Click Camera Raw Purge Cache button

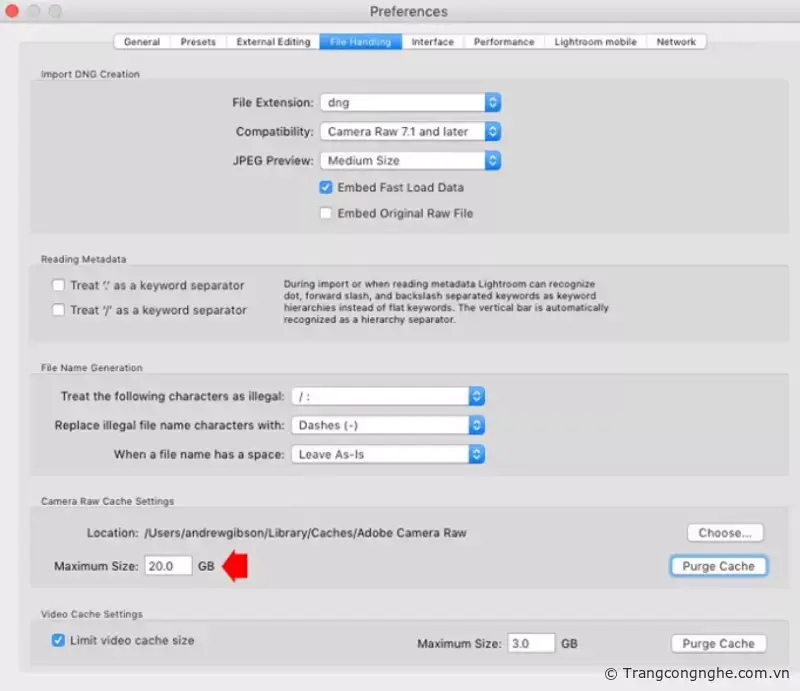tap(718, 566)
